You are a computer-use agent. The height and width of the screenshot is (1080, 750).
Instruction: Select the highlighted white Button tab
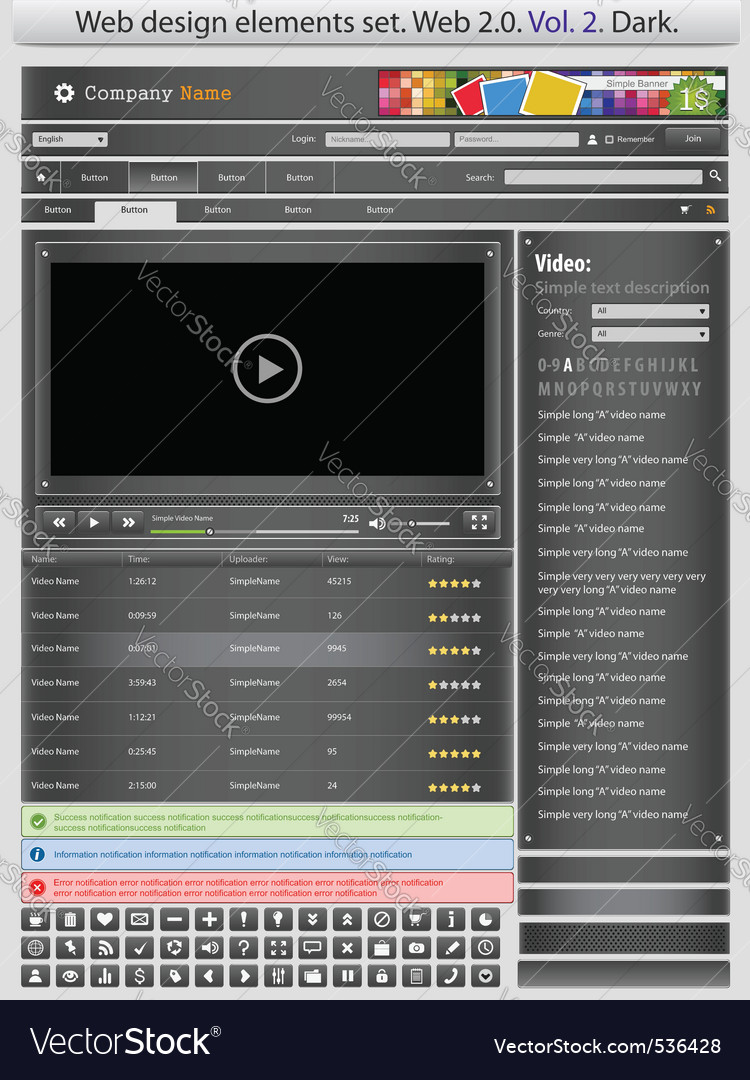click(x=135, y=210)
